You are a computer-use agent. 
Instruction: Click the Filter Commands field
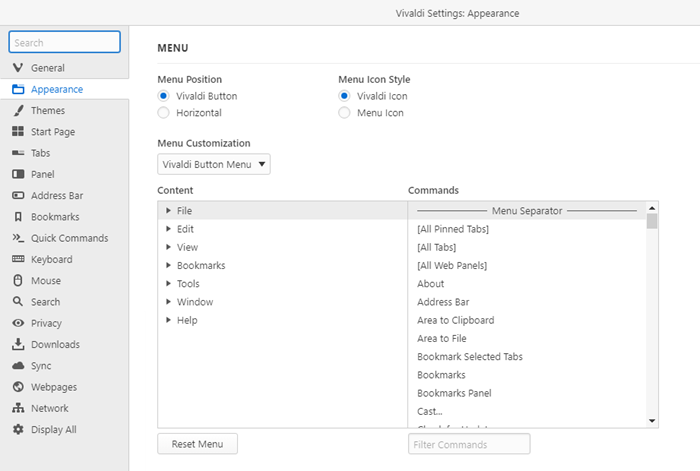pos(469,444)
